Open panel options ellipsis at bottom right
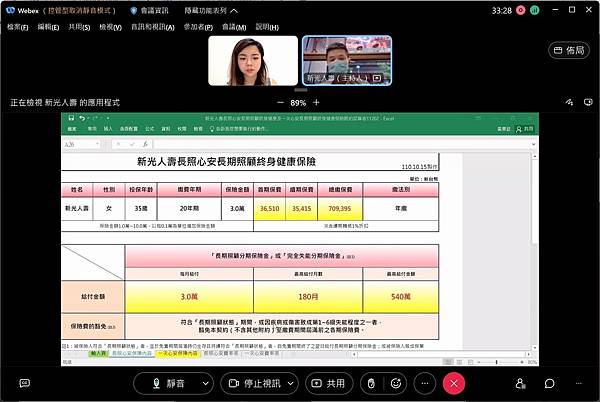 (579, 383)
